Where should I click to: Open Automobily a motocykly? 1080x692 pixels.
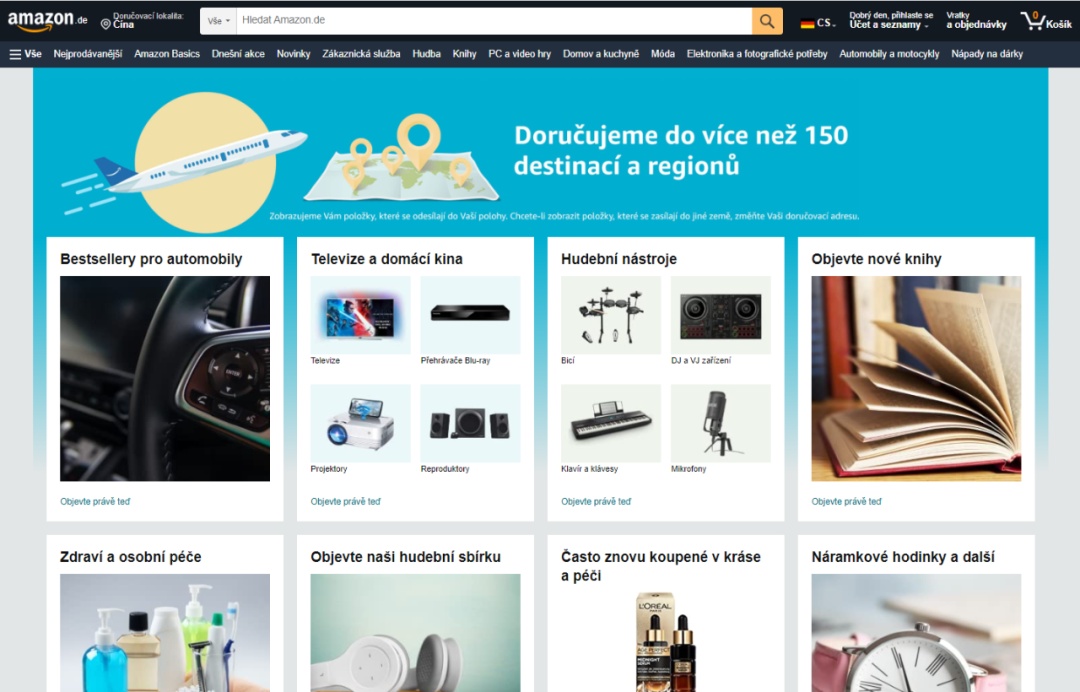click(x=889, y=54)
